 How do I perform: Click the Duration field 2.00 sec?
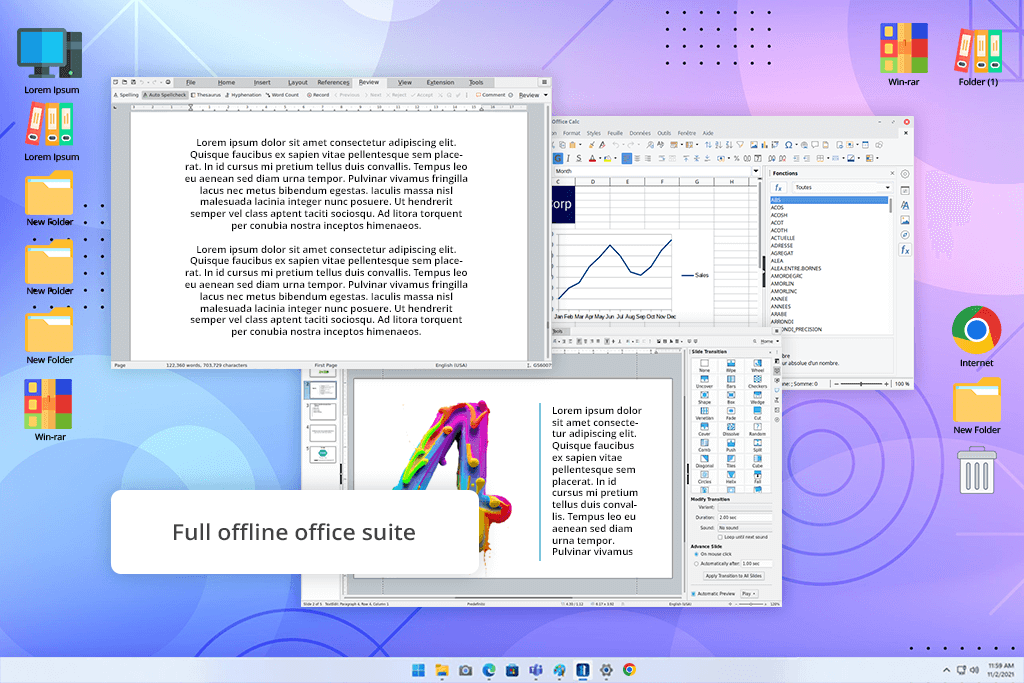coord(744,517)
